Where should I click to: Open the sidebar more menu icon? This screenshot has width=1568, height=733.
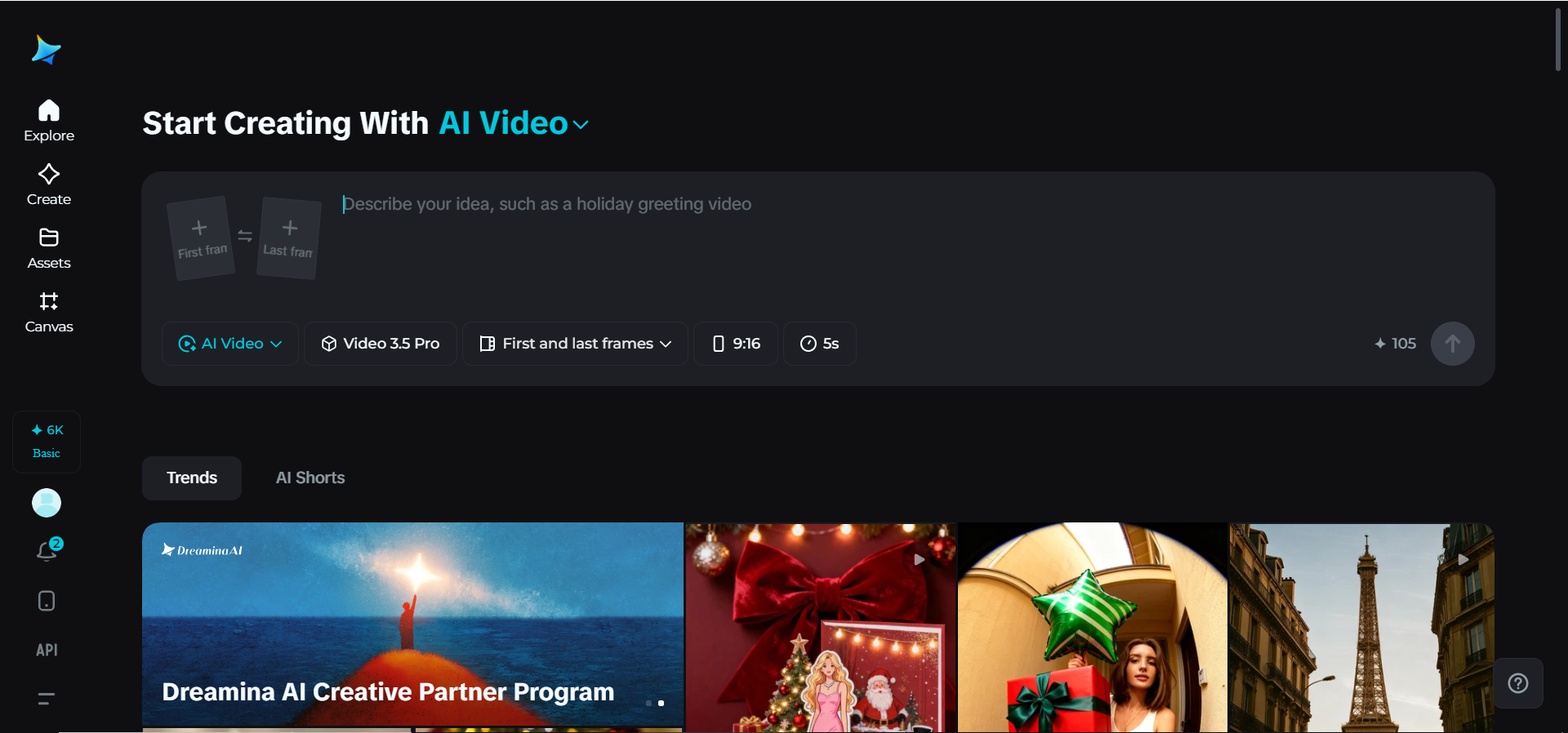(47, 699)
